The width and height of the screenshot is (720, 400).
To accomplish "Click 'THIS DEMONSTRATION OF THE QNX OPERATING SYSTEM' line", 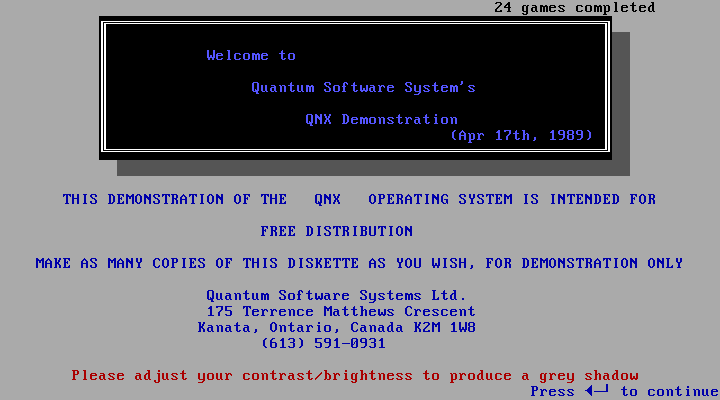I will (x=360, y=199).
